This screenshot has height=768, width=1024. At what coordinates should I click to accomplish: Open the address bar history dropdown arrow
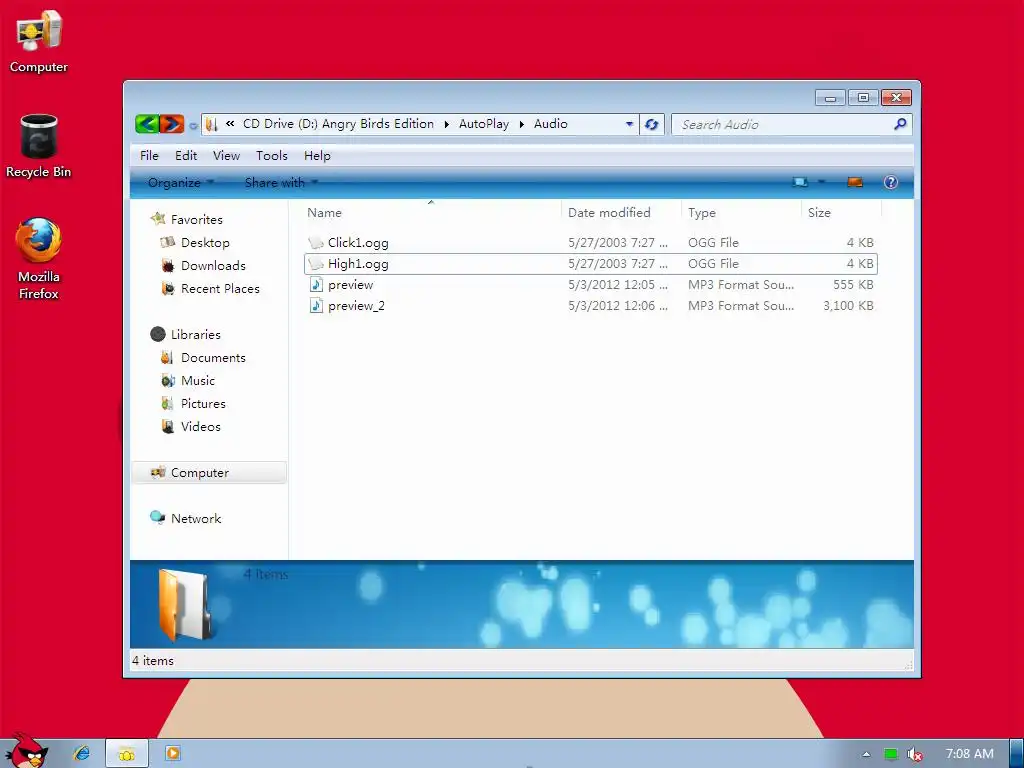coord(630,123)
